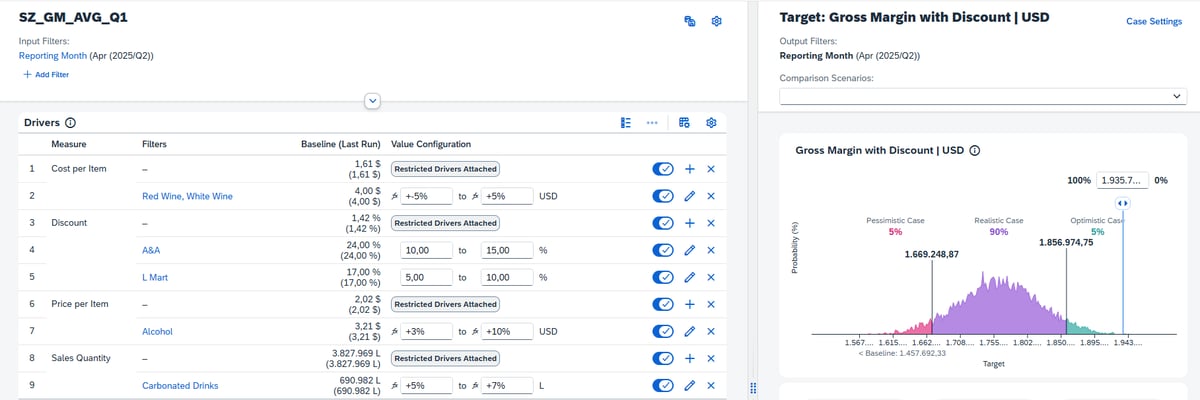Open the Reporting Month input filter

pos(52,55)
